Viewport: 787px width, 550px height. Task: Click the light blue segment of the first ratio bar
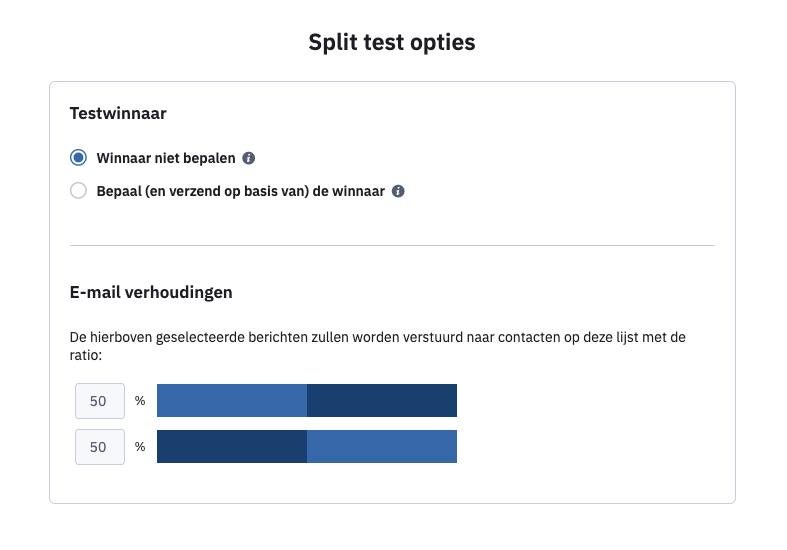[x=231, y=400]
